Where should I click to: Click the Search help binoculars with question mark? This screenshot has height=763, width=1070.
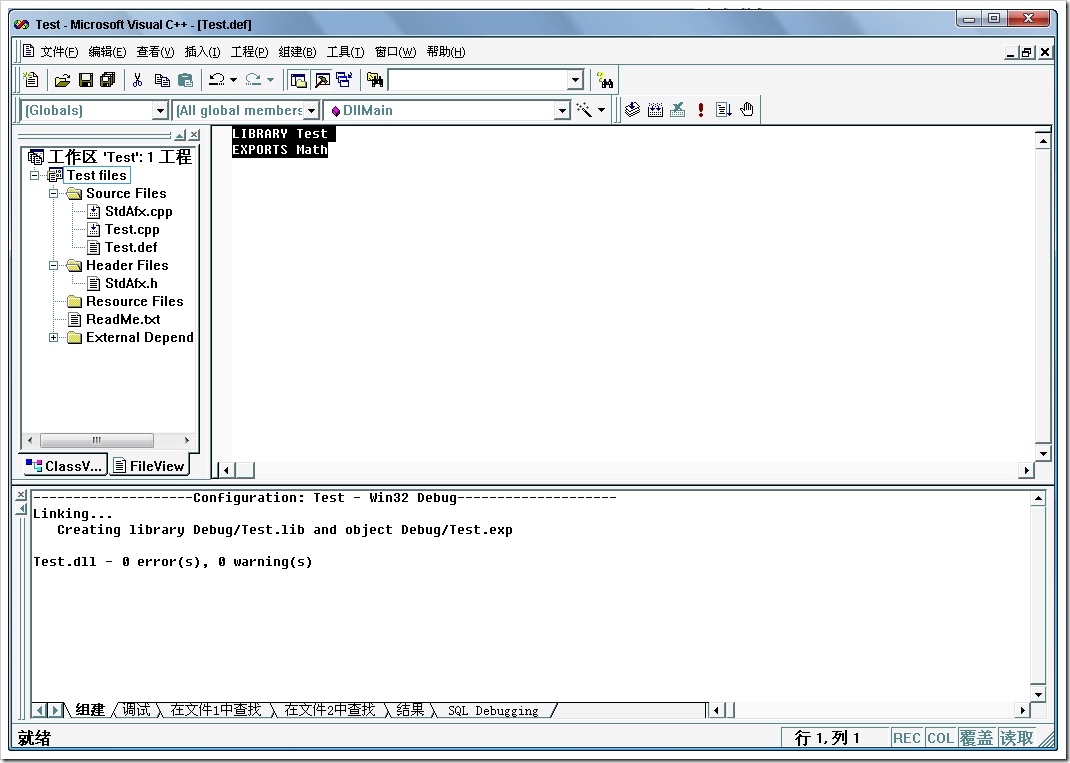click(x=605, y=80)
